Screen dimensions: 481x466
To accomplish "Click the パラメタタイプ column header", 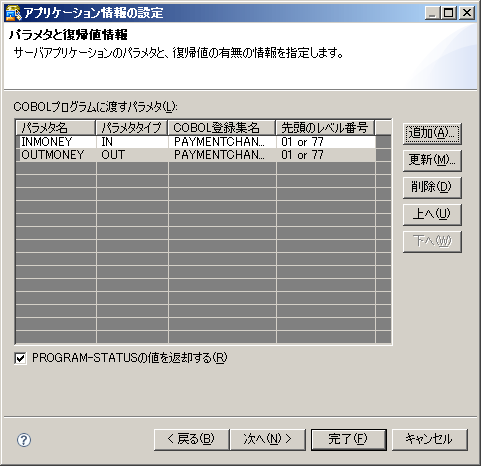I will [x=132, y=128].
